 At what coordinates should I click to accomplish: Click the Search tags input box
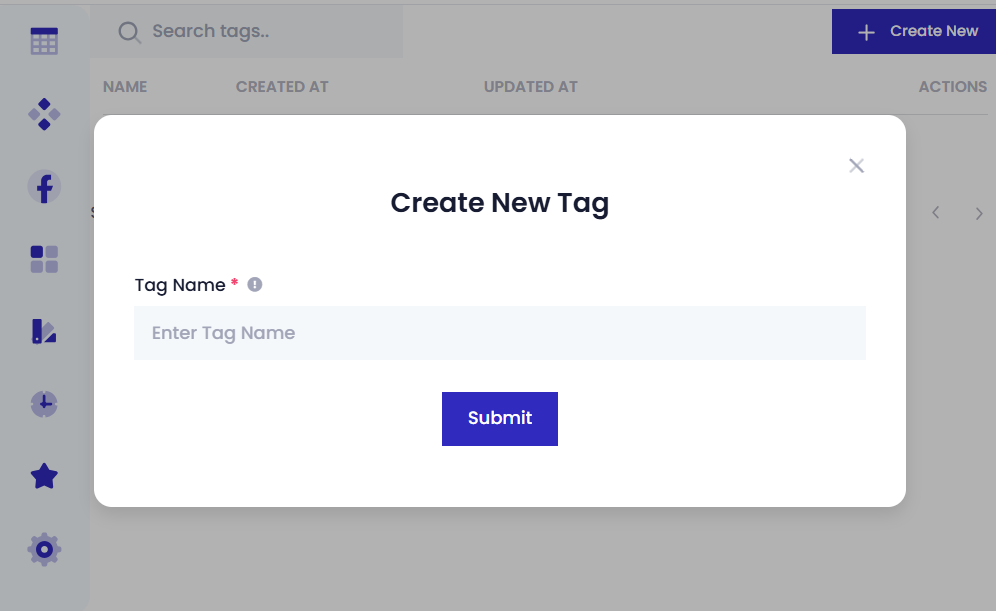click(270, 32)
